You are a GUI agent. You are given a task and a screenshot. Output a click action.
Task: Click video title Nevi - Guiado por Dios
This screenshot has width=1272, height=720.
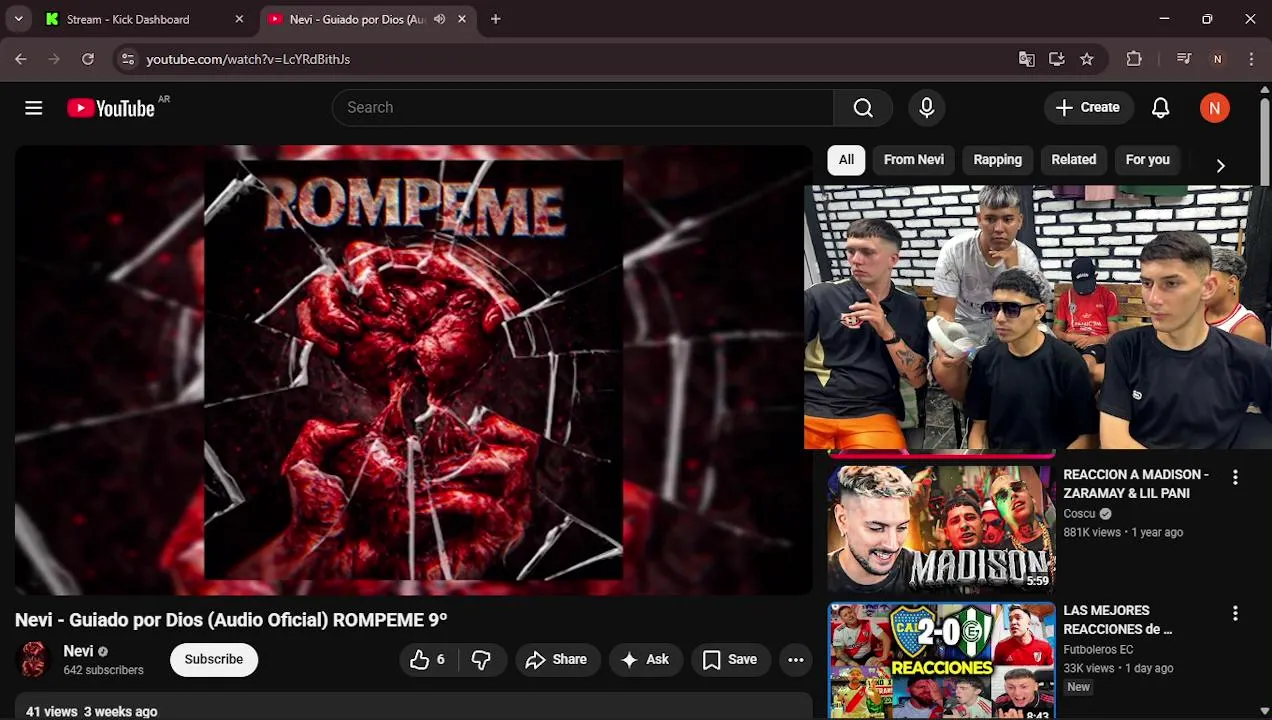tap(231, 620)
